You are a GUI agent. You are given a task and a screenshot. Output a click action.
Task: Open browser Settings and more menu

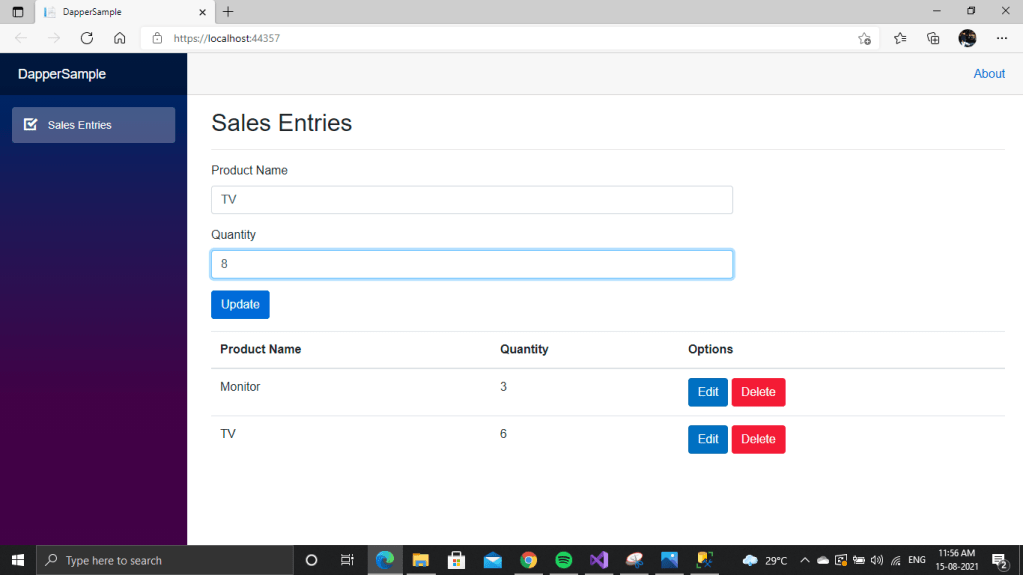point(1002,38)
